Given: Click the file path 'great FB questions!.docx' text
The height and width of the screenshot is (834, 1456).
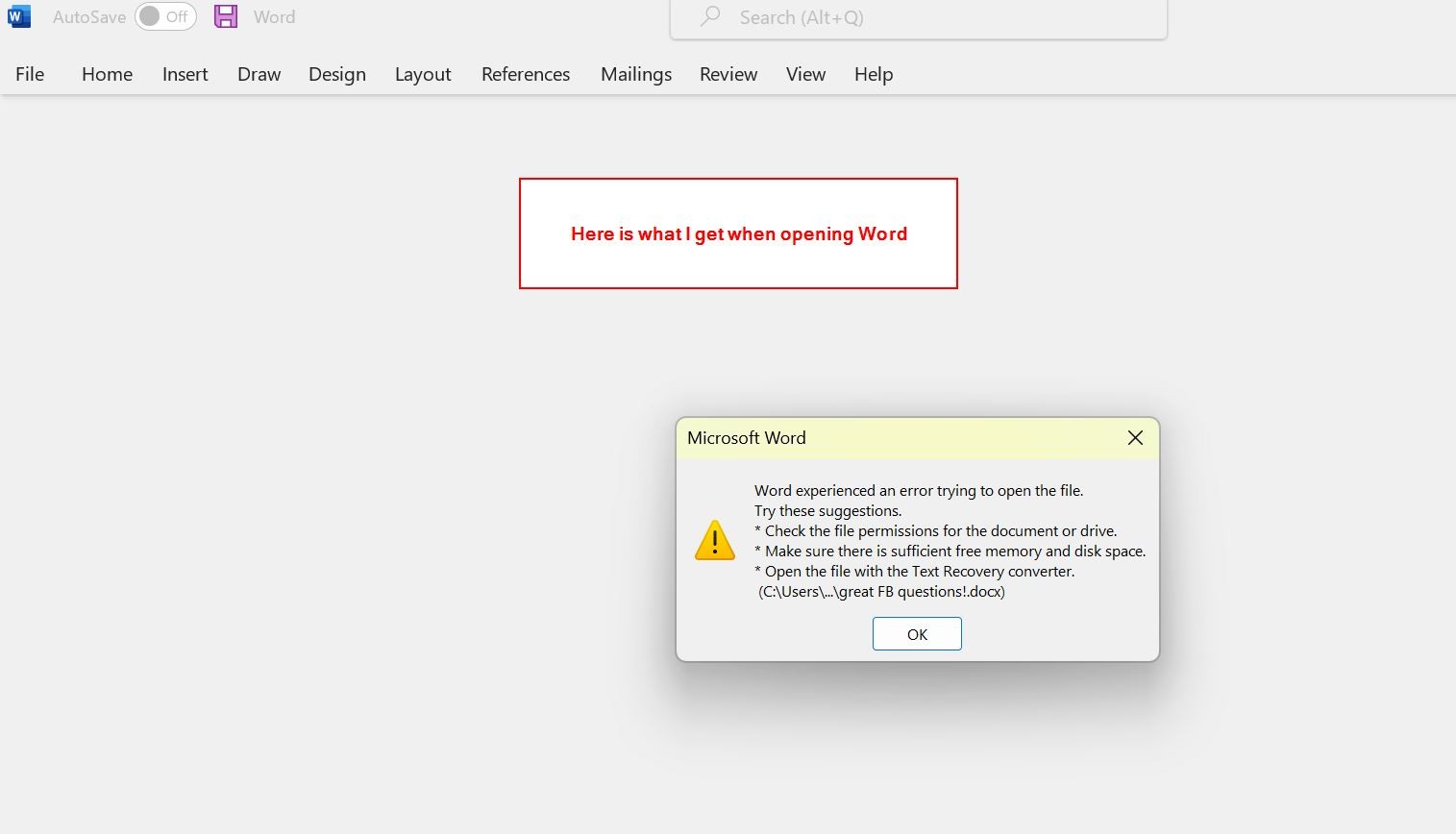Looking at the screenshot, I should click(881, 592).
